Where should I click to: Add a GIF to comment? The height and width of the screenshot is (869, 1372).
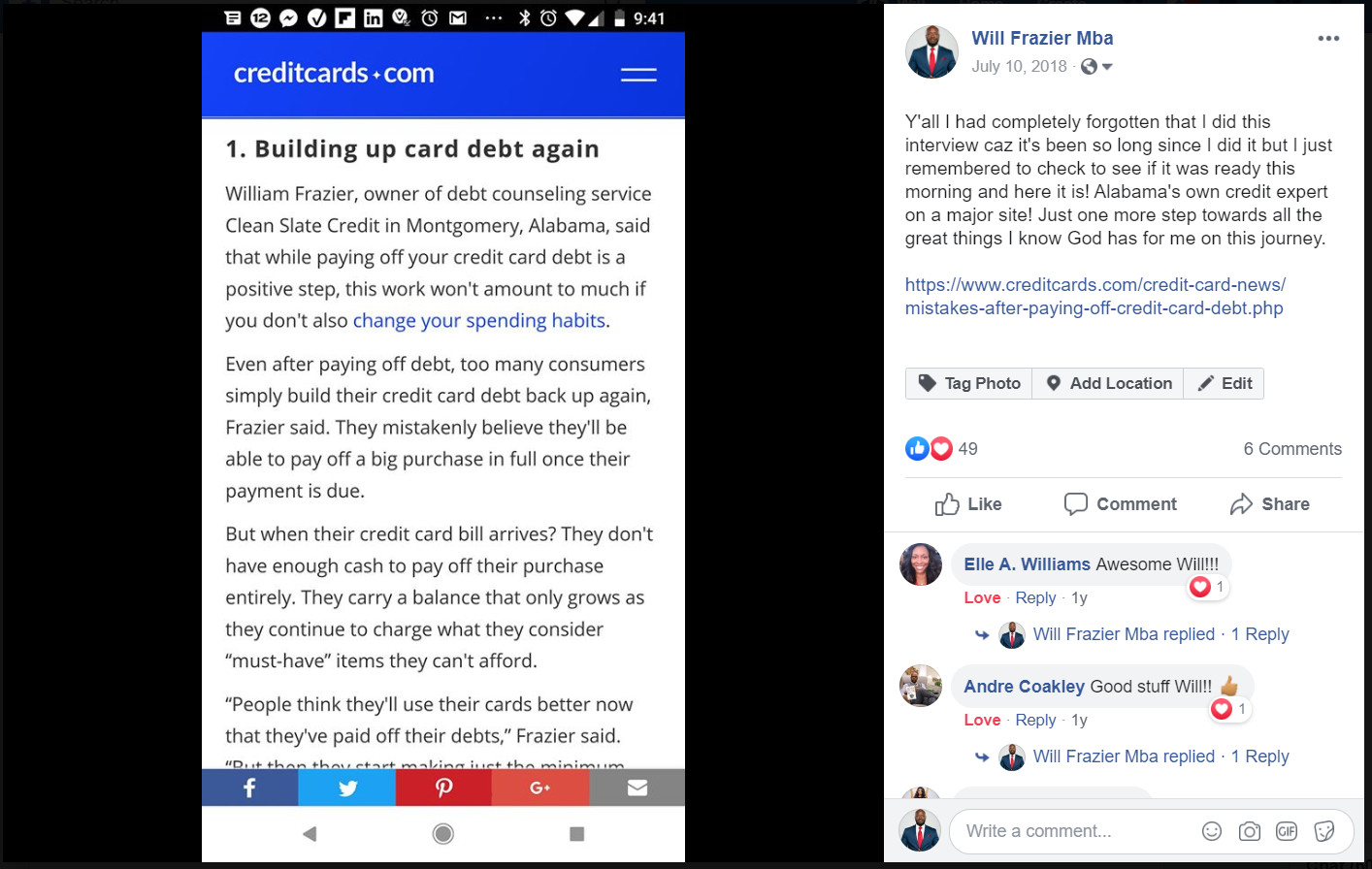[x=1287, y=831]
